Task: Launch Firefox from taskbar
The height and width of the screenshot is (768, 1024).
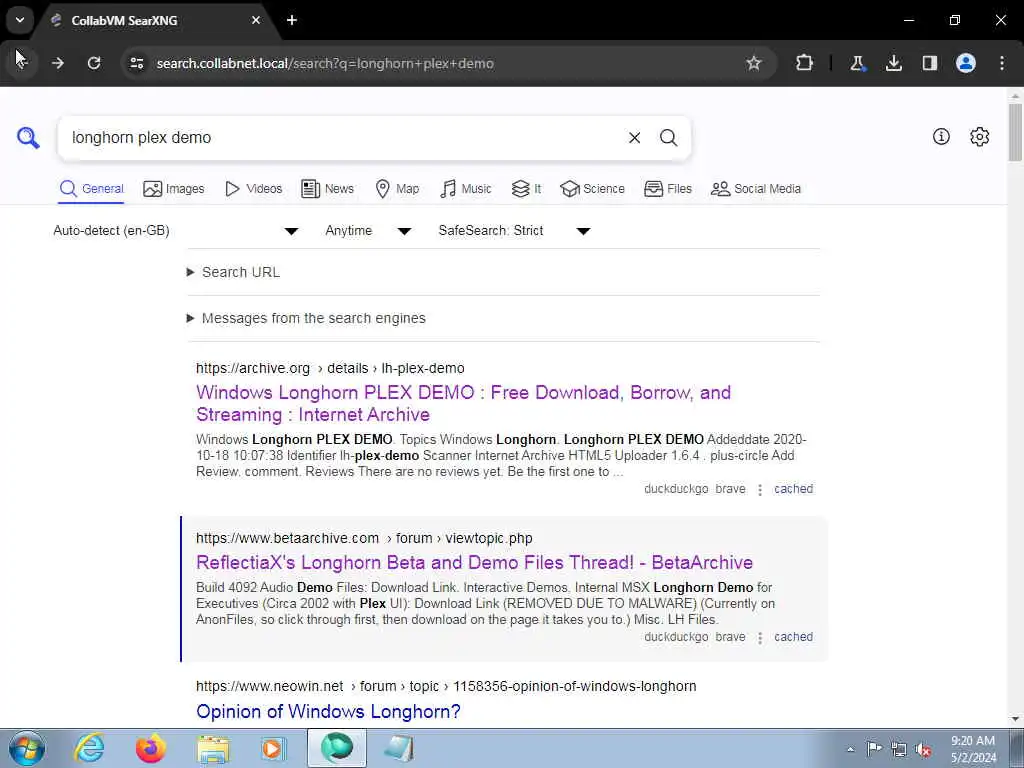Action: [151, 748]
